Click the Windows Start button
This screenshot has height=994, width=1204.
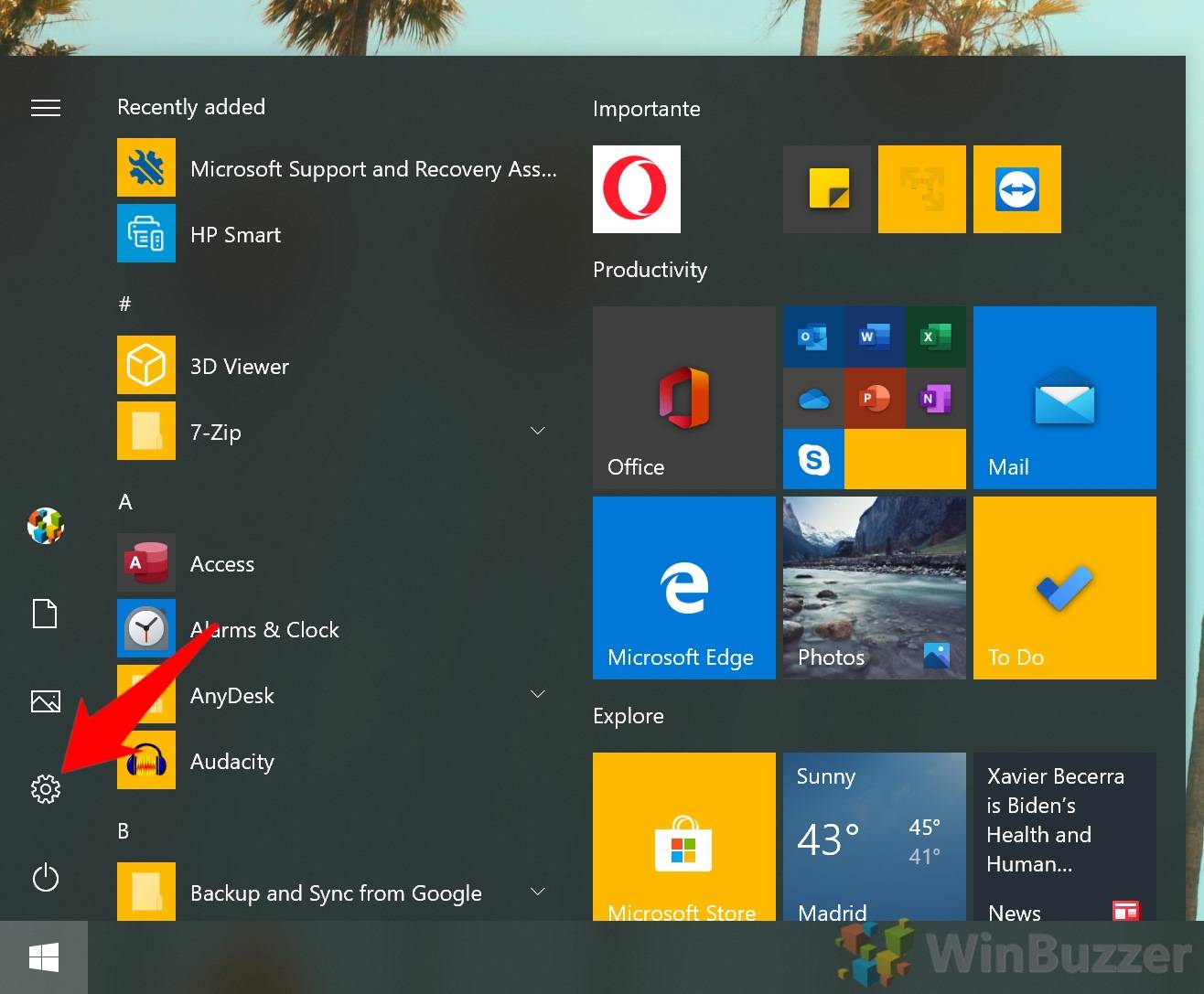pyautogui.click(x=44, y=957)
